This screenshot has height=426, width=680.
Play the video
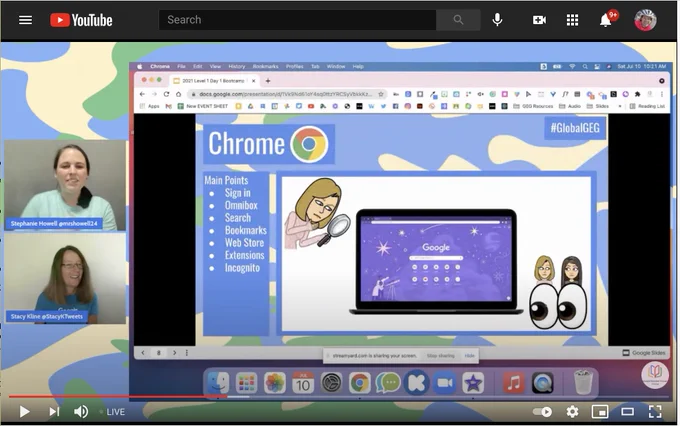coord(24,411)
